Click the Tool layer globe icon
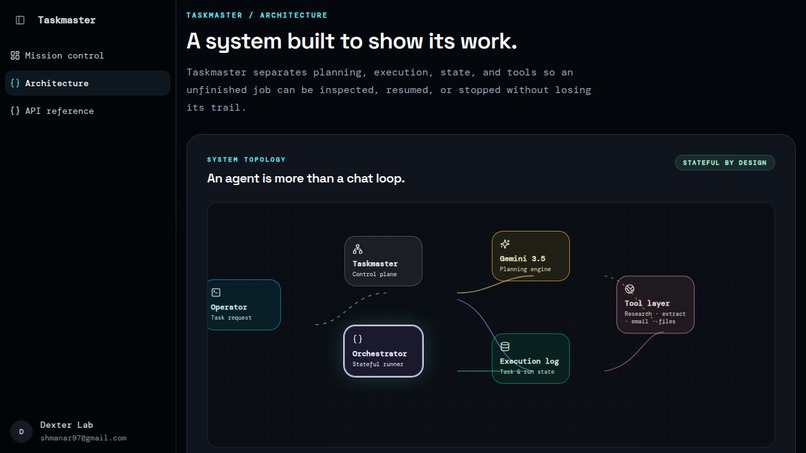The image size is (806, 453). click(x=630, y=289)
